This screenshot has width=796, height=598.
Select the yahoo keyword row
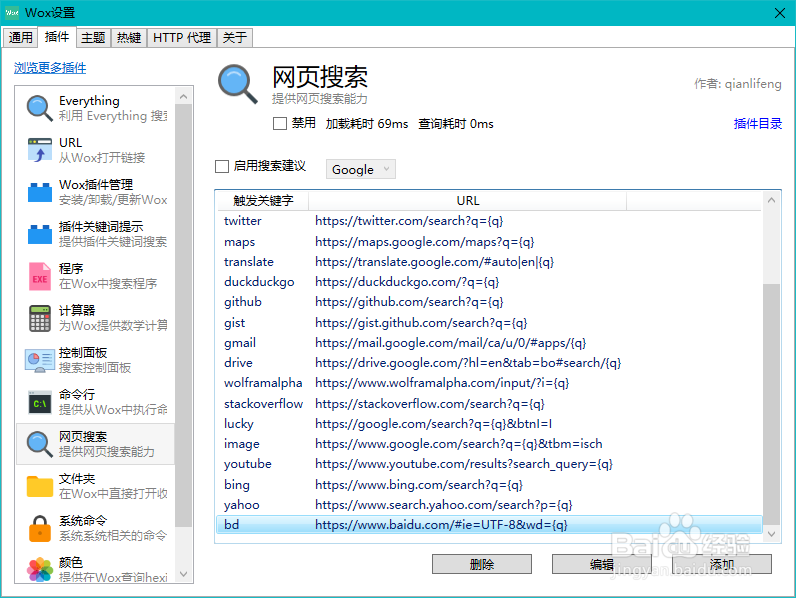pos(489,505)
